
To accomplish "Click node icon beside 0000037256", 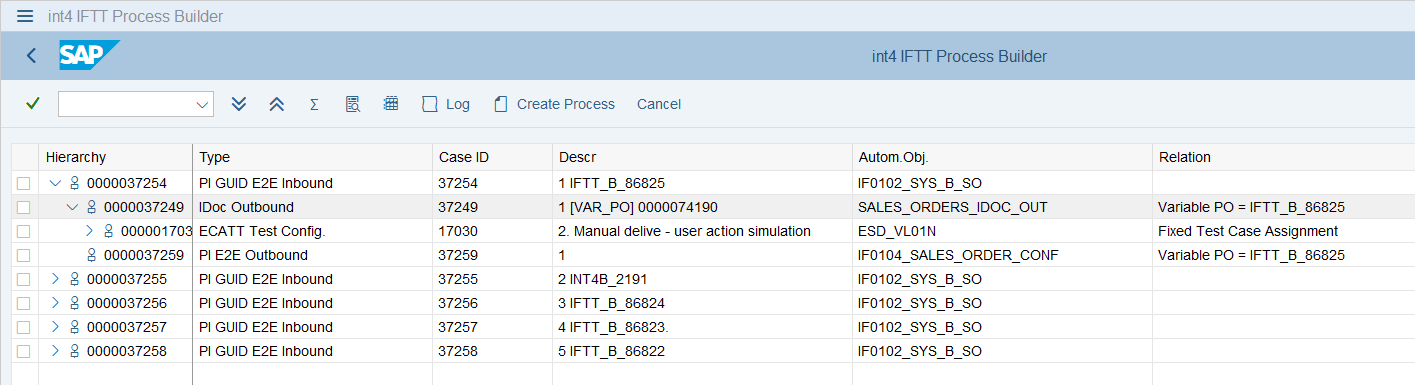I will coord(74,303).
